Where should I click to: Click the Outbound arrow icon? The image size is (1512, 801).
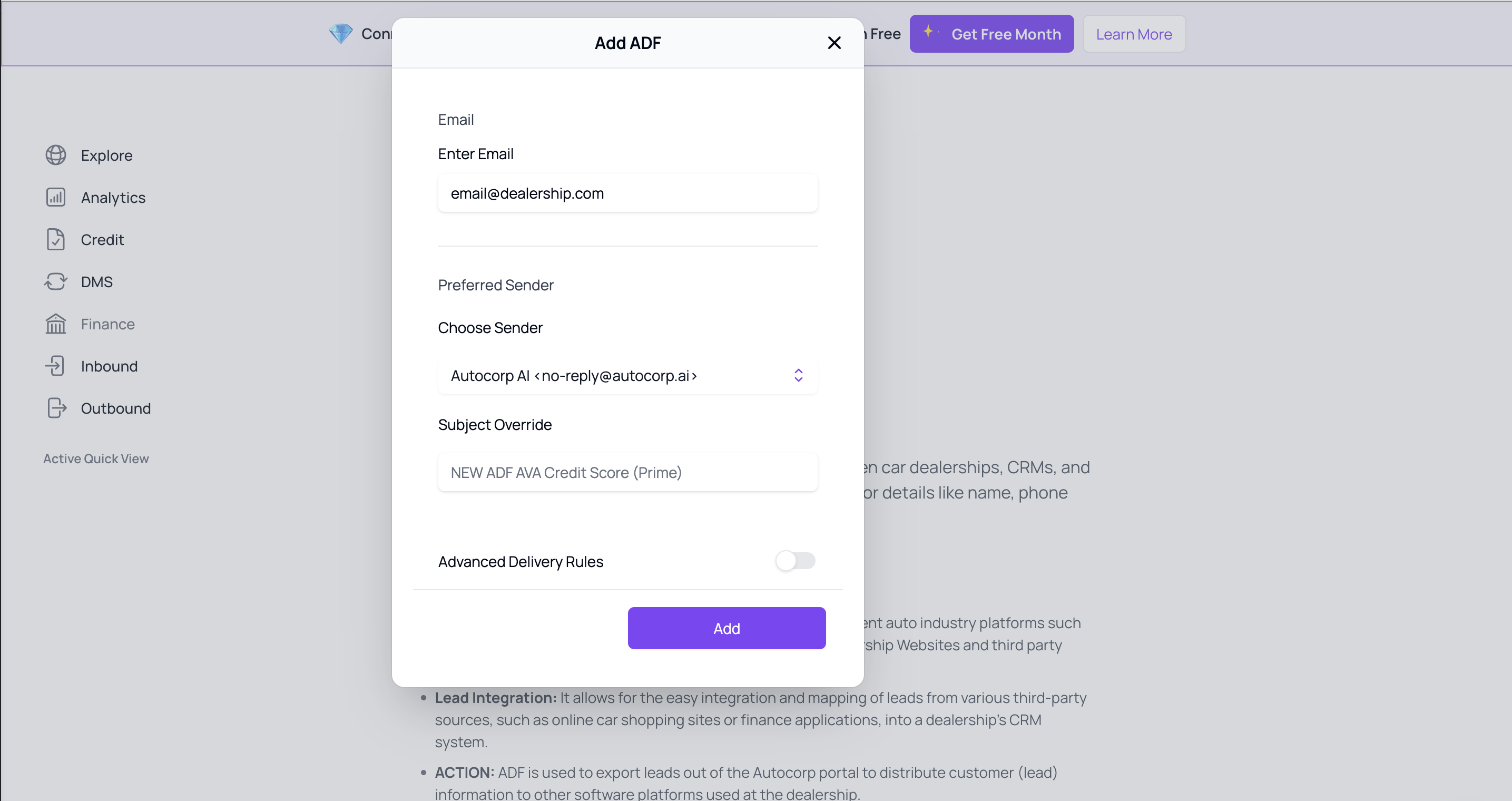pyautogui.click(x=56, y=408)
